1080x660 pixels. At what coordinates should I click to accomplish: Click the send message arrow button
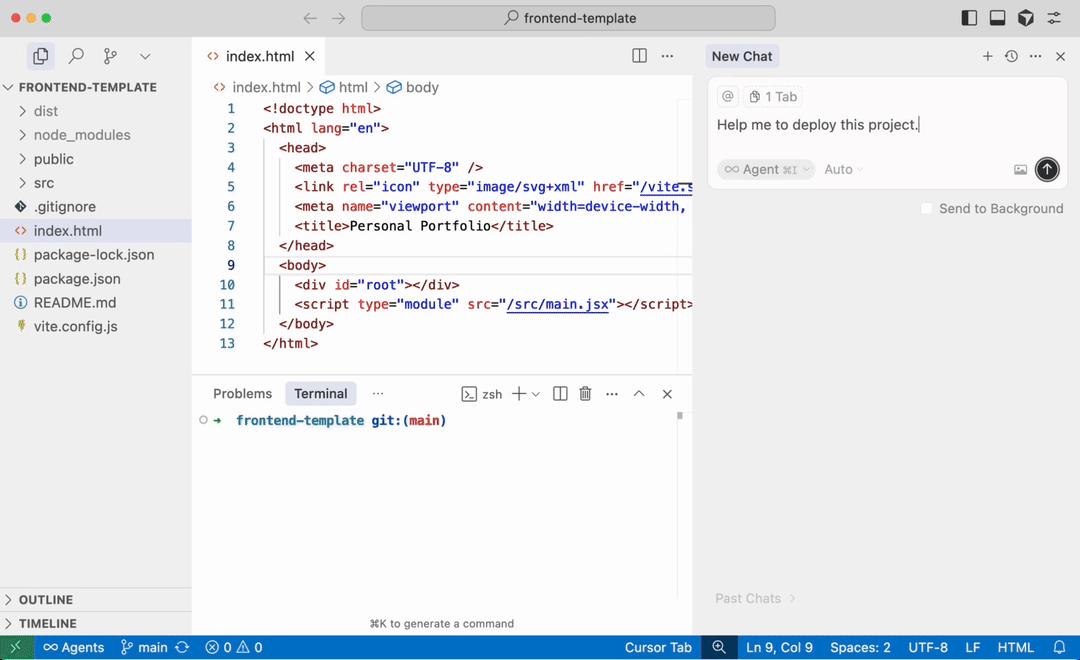click(x=1047, y=169)
